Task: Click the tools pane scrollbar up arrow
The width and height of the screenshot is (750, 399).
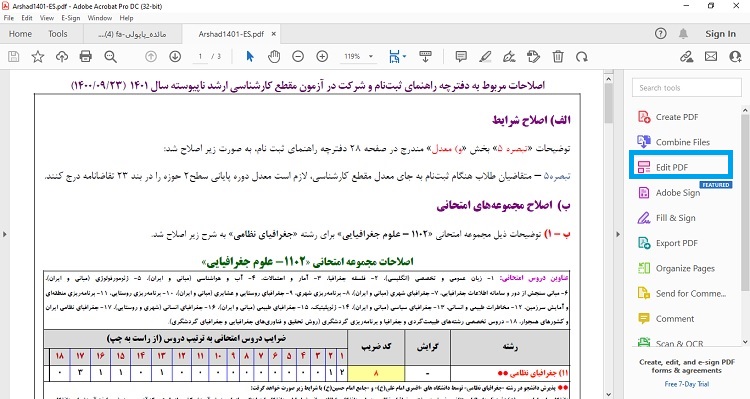Action: click(x=745, y=111)
